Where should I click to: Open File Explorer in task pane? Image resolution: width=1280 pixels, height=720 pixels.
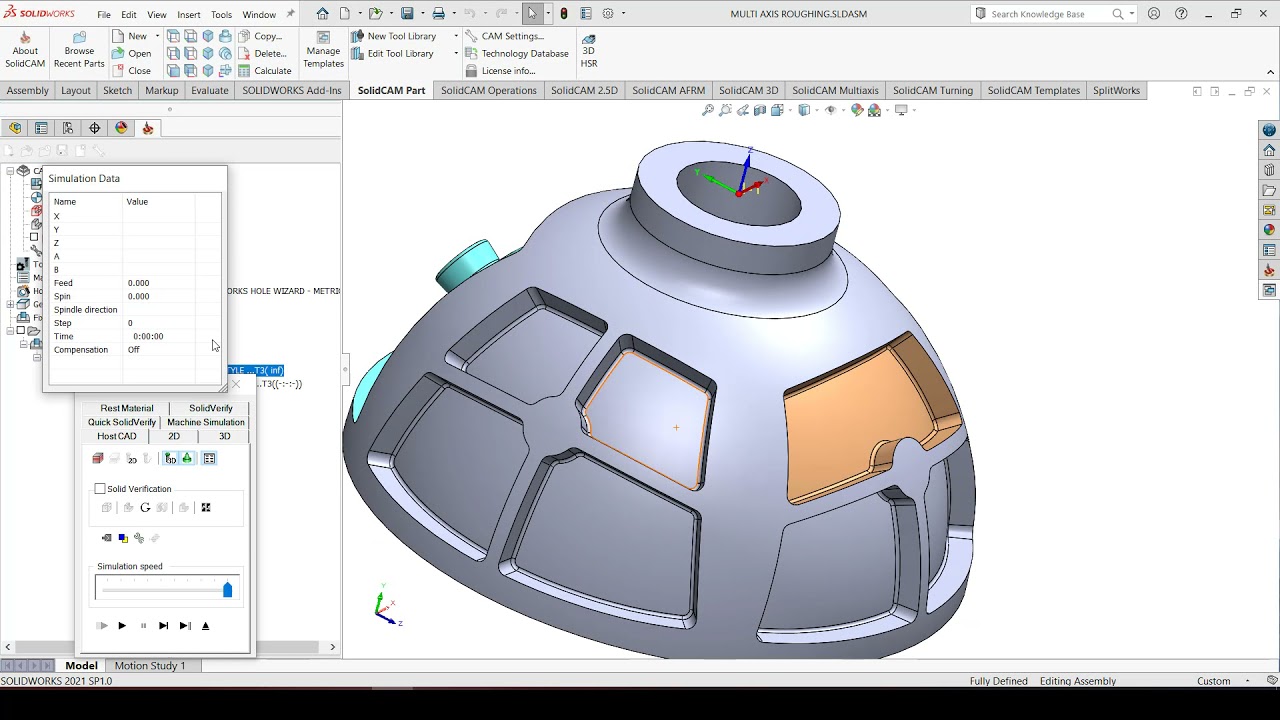pyautogui.click(x=1269, y=190)
